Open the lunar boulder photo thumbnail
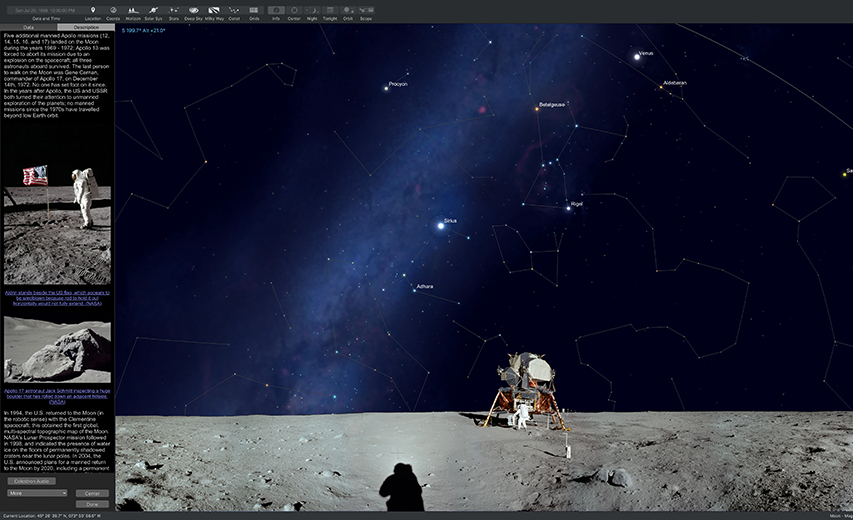Screen dimensions: 853x520 tap(57, 350)
